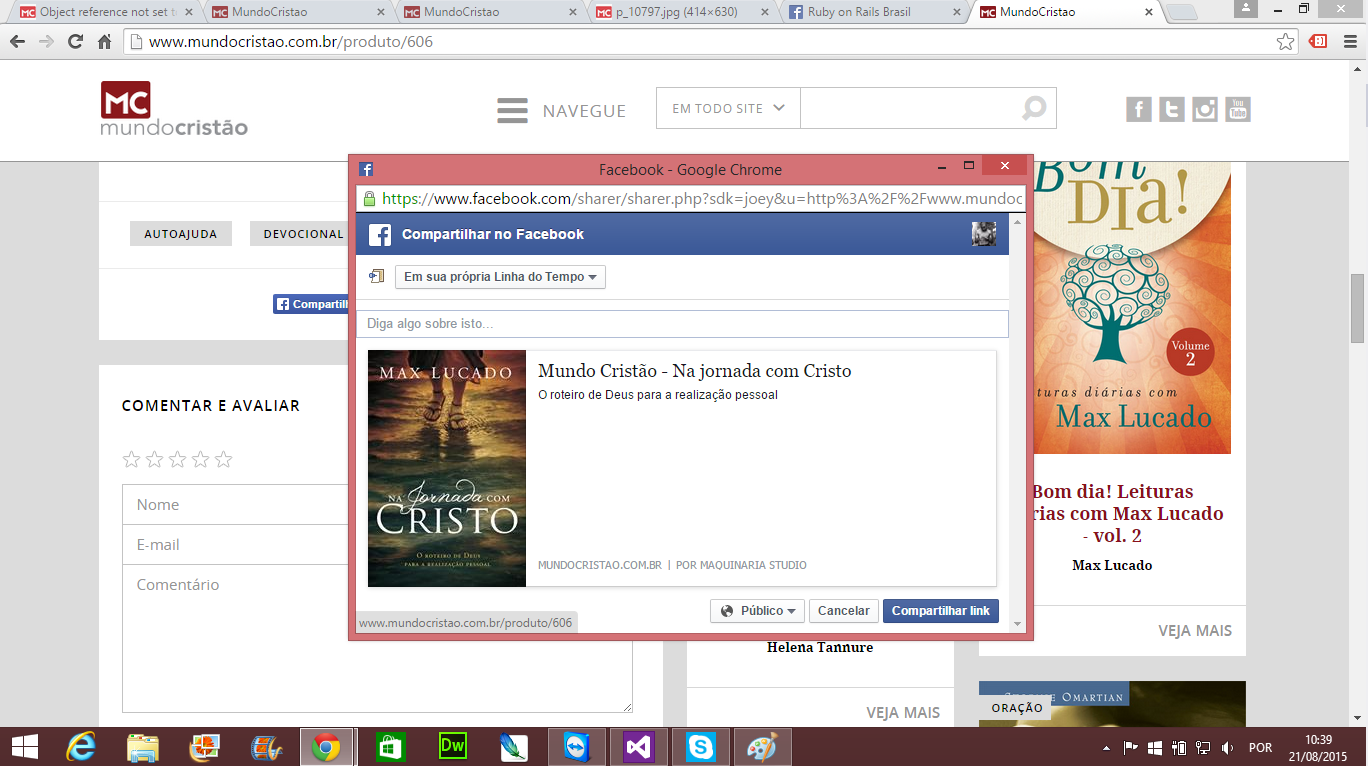
Task: Open the Mundo Cristão Twitter icon
Action: click(x=1172, y=109)
